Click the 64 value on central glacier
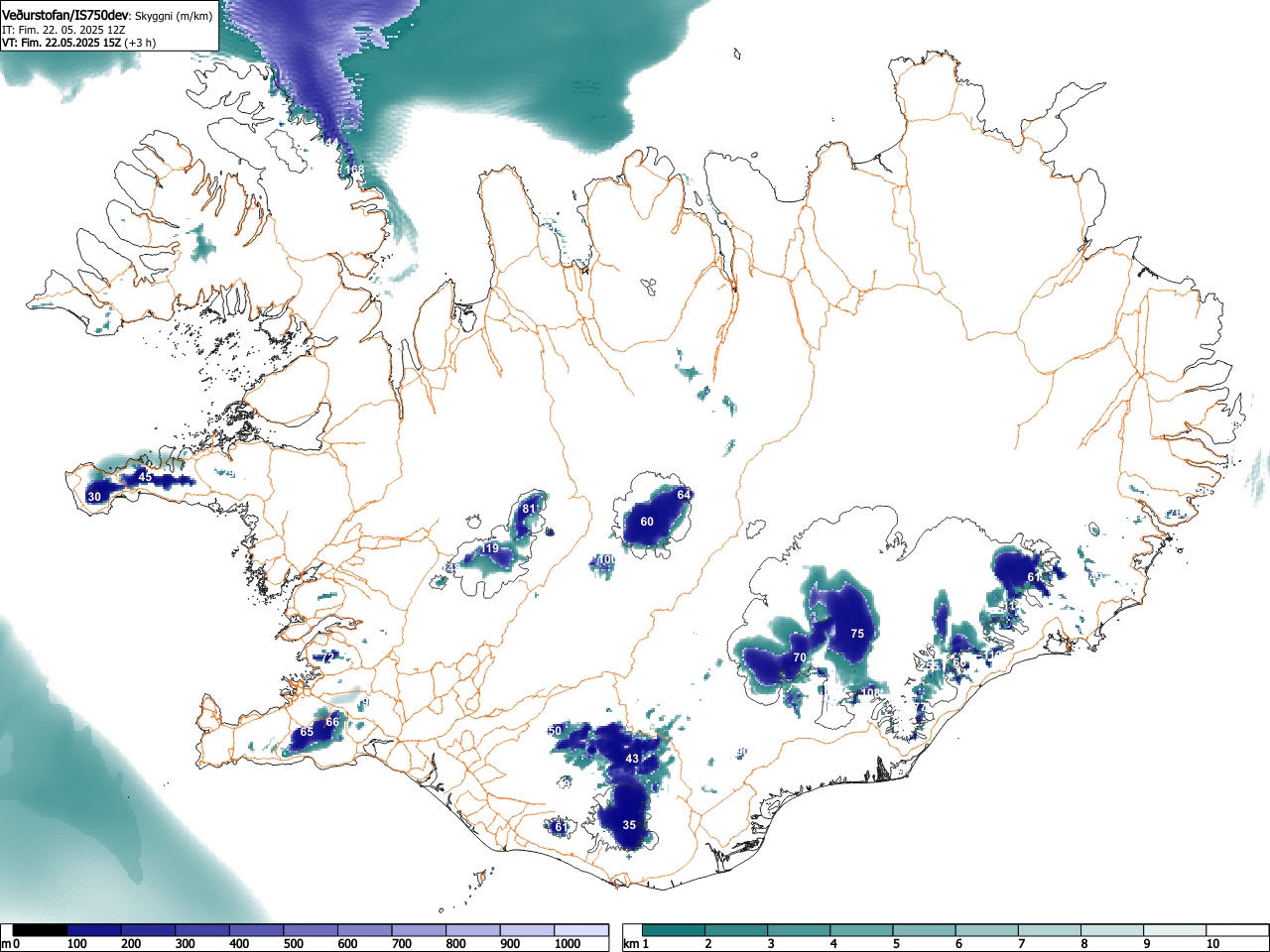Image resolution: width=1270 pixels, height=952 pixels. point(684,495)
